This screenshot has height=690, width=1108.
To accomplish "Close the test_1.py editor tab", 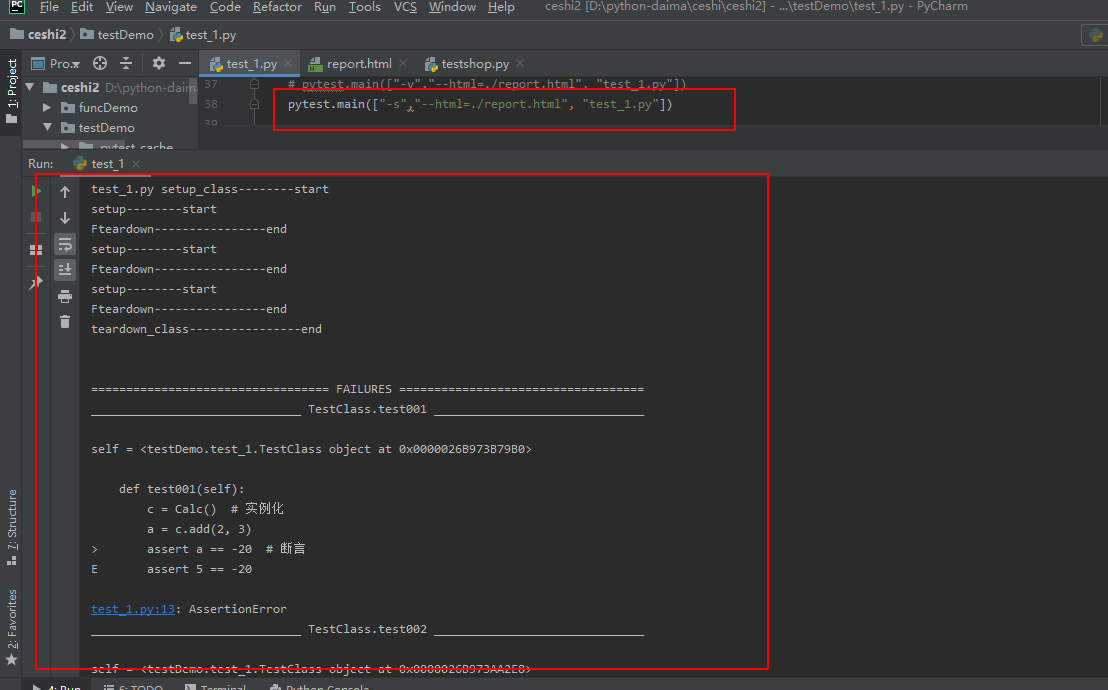I will pos(288,63).
